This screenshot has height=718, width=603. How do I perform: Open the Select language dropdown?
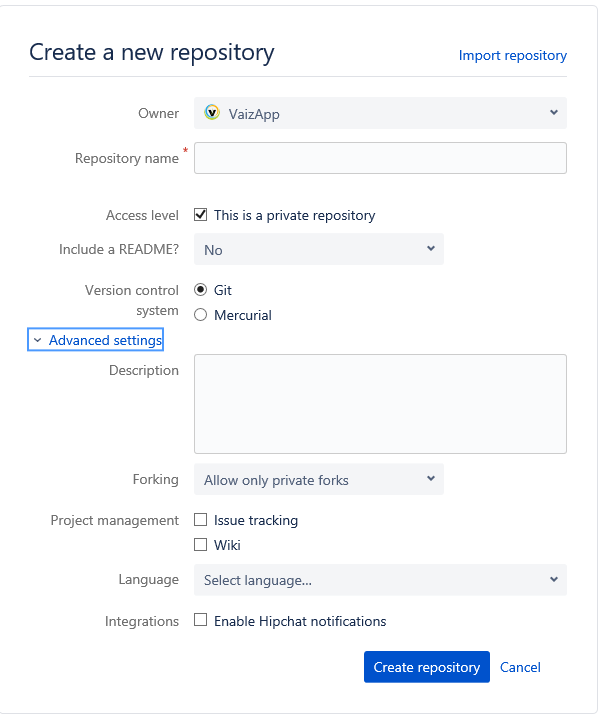(380, 580)
